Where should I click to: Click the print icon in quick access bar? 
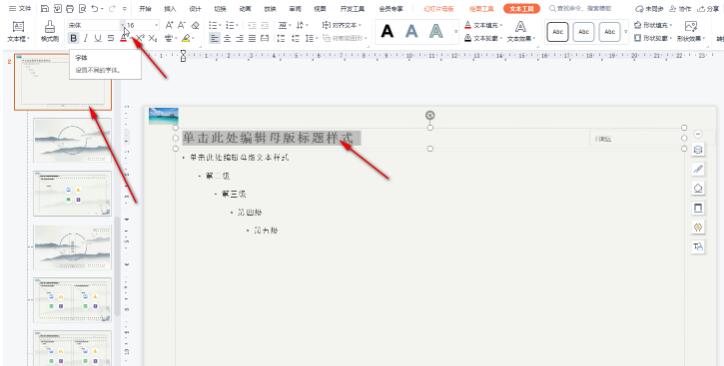click(x=70, y=9)
